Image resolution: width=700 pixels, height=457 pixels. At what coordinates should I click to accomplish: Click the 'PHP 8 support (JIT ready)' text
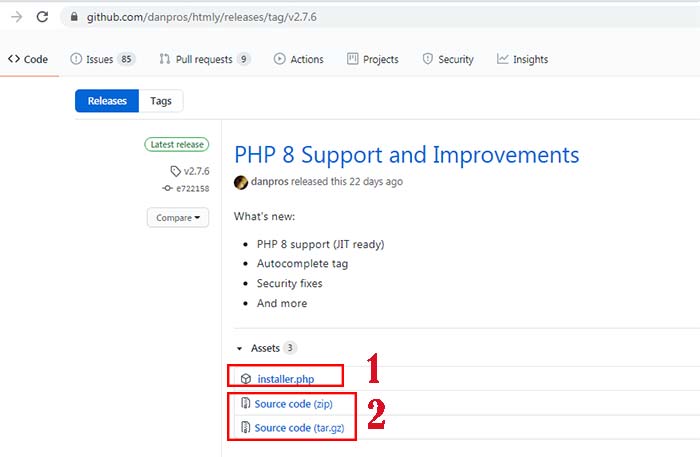tap(321, 245)
